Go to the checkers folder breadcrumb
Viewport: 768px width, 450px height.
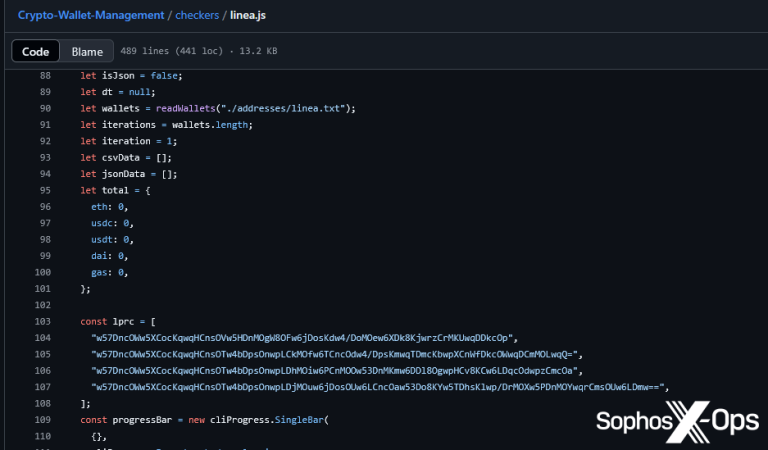click(198, 15)
